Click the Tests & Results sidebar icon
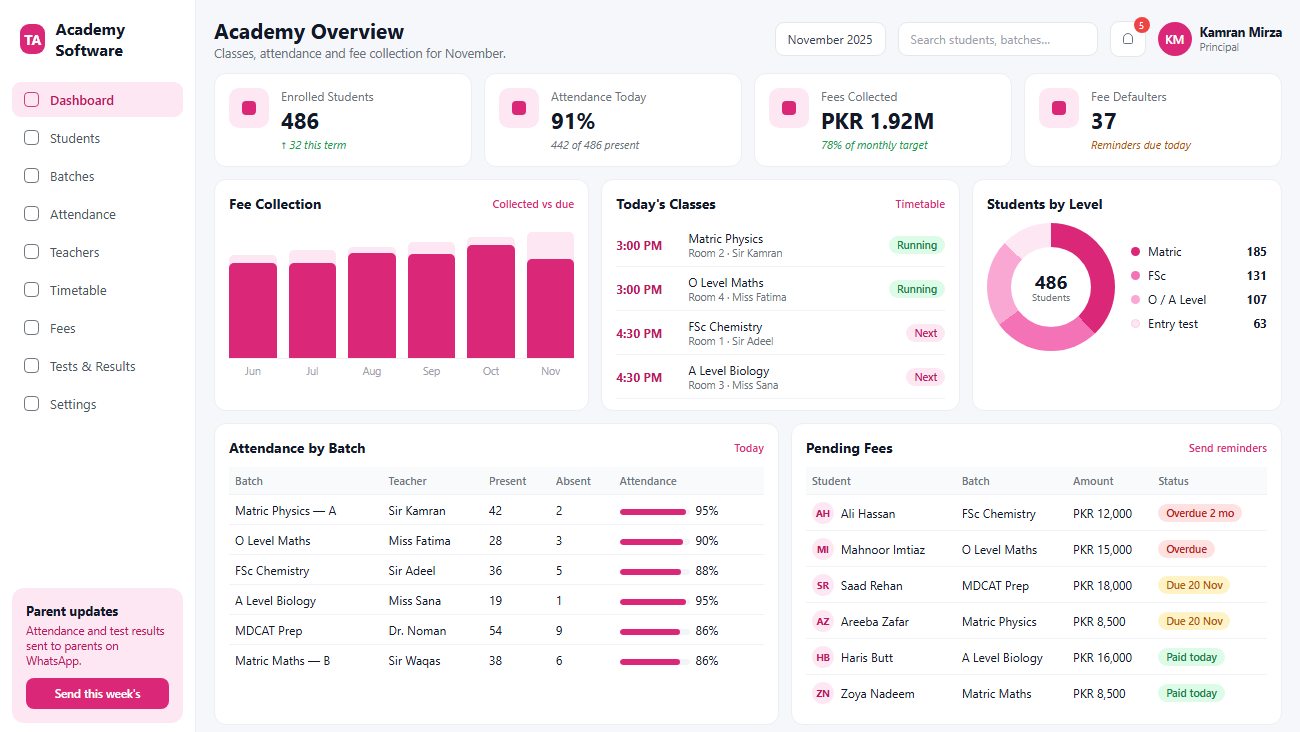The image size is (1300, 732). (31, 366)
